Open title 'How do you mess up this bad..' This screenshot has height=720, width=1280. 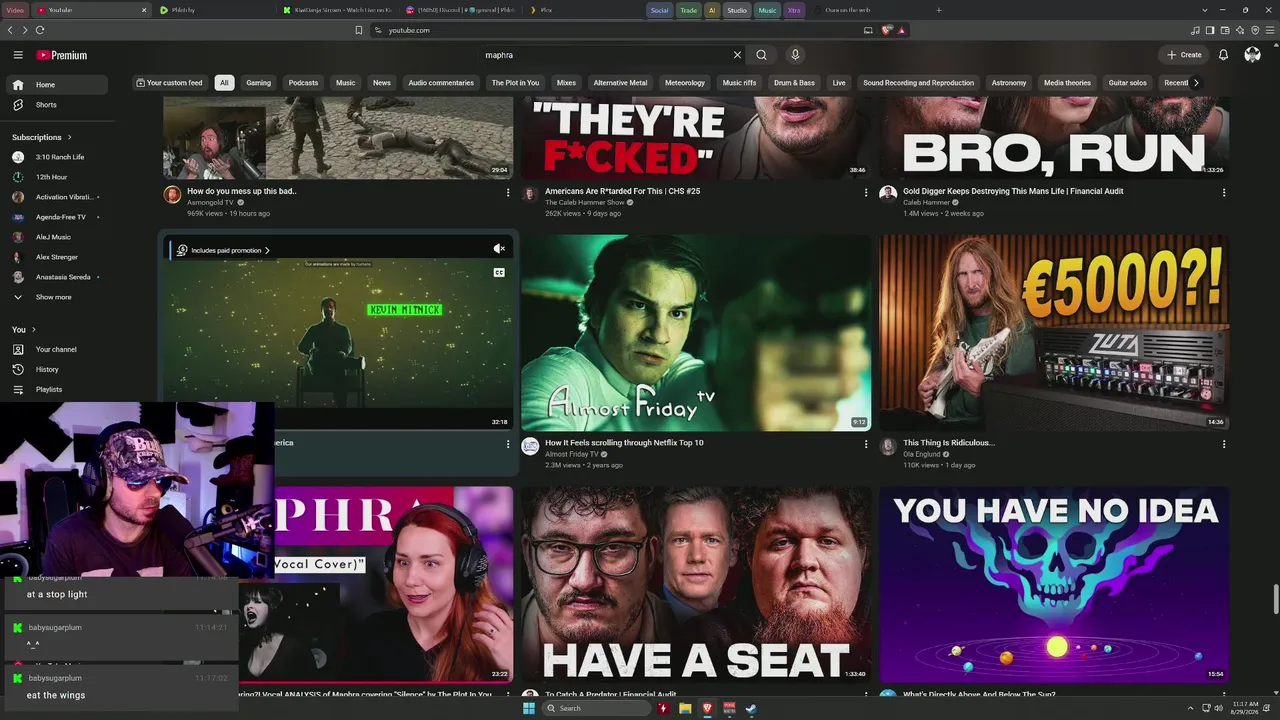242,191
